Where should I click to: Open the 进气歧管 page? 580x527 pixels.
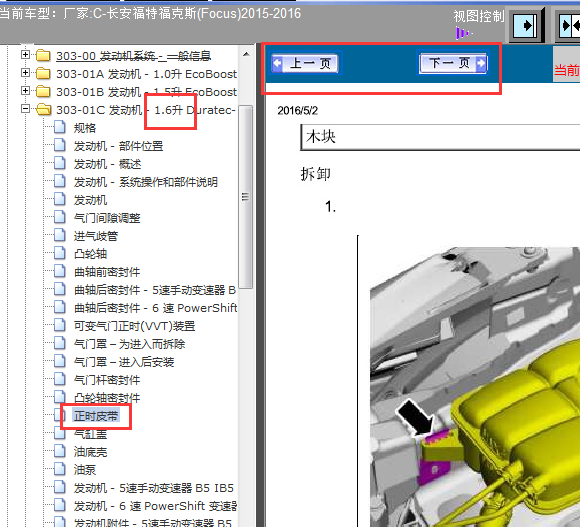click(96, 236)
